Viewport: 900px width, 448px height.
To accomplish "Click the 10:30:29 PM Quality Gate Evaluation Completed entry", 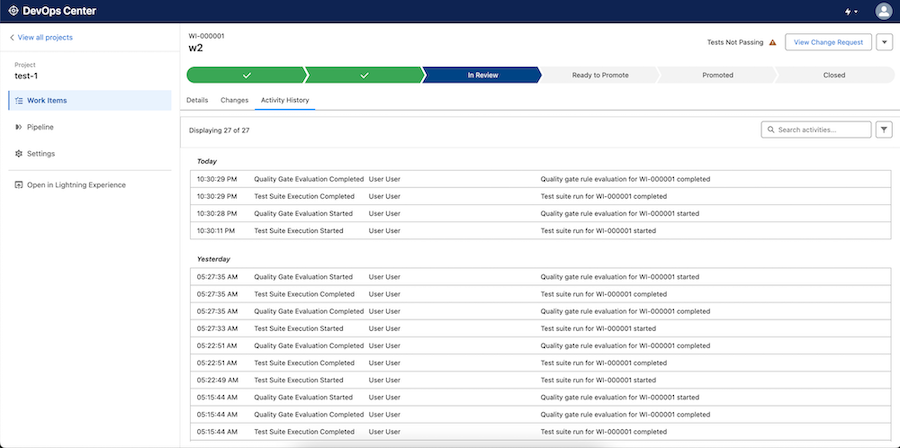I will click(x=541, y=179).
